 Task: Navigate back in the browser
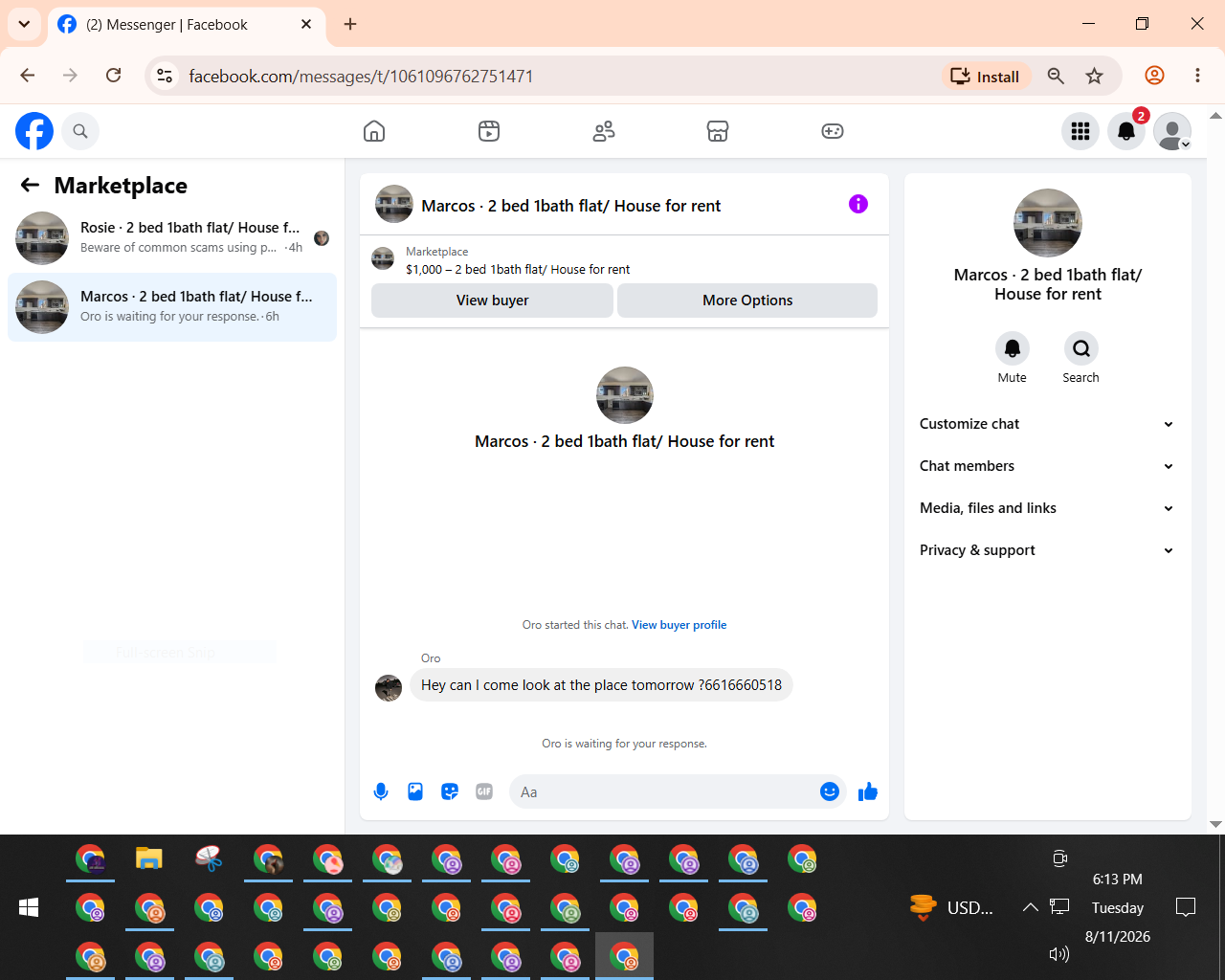coord(28,76)
